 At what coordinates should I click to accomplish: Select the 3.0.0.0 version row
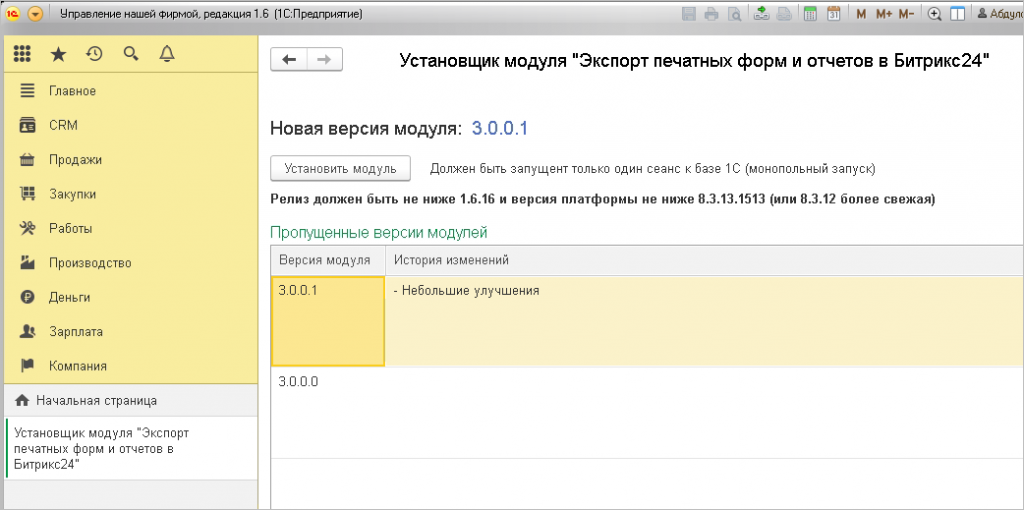(x=299, y=381)
